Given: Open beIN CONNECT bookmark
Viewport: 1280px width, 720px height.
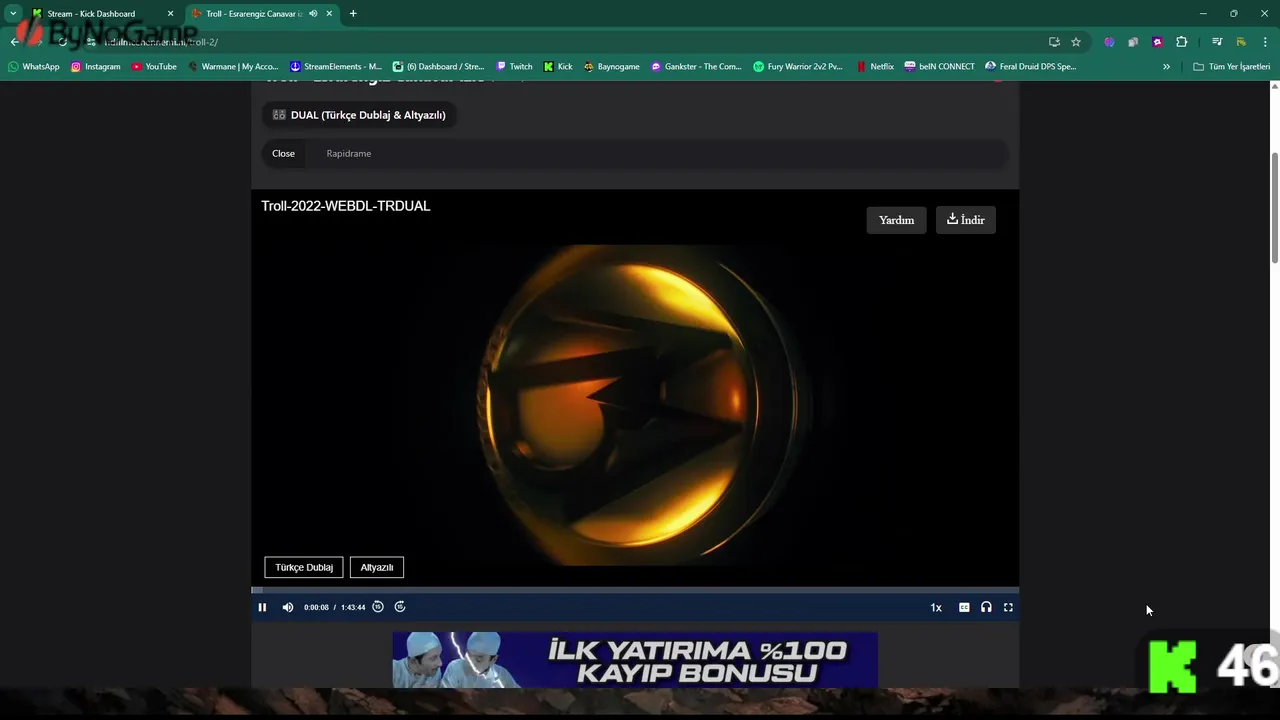Looking at the screenshot, I should [x=939, y=67].
